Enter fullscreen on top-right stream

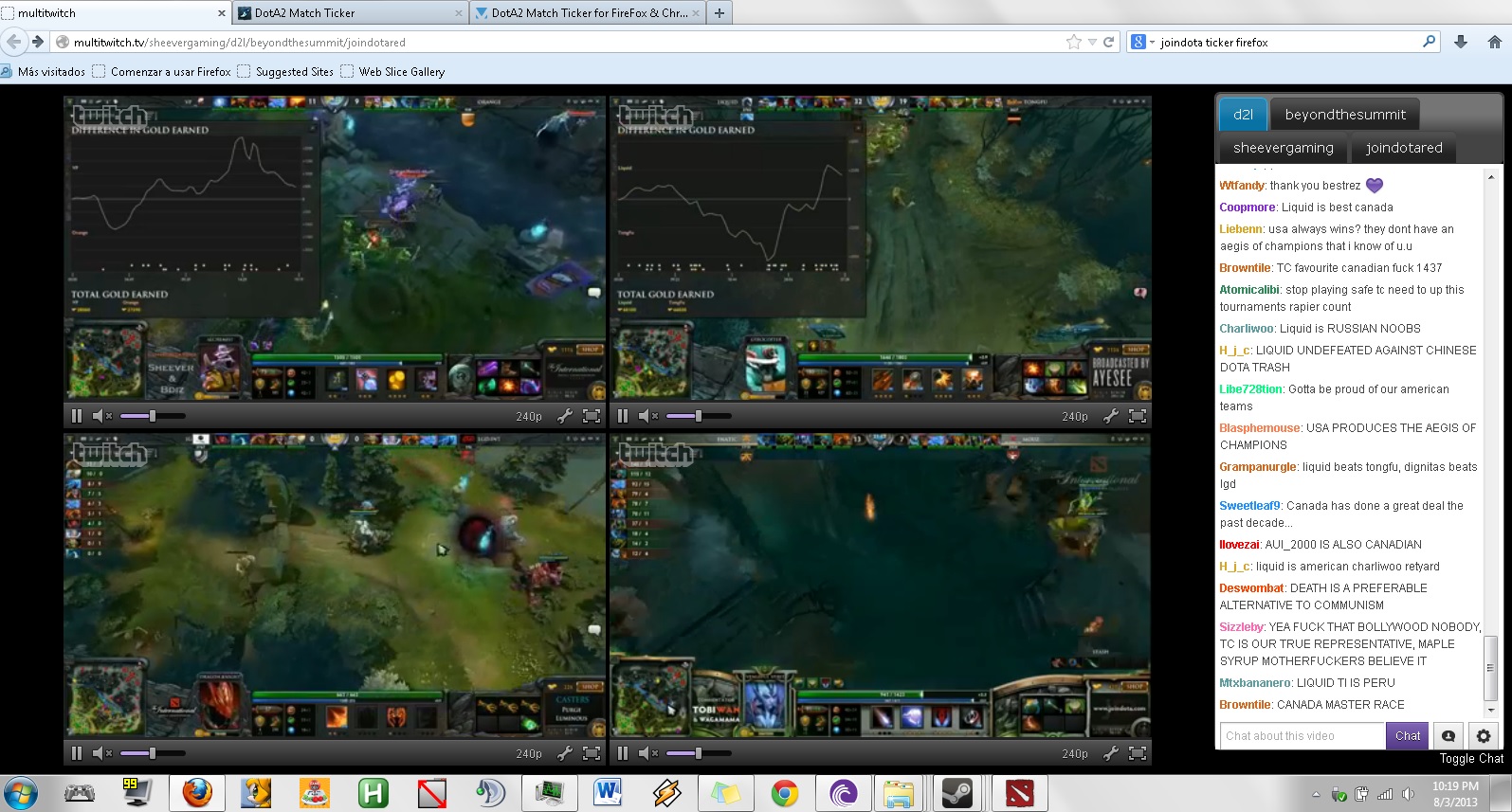click(x=1138, y=416)
